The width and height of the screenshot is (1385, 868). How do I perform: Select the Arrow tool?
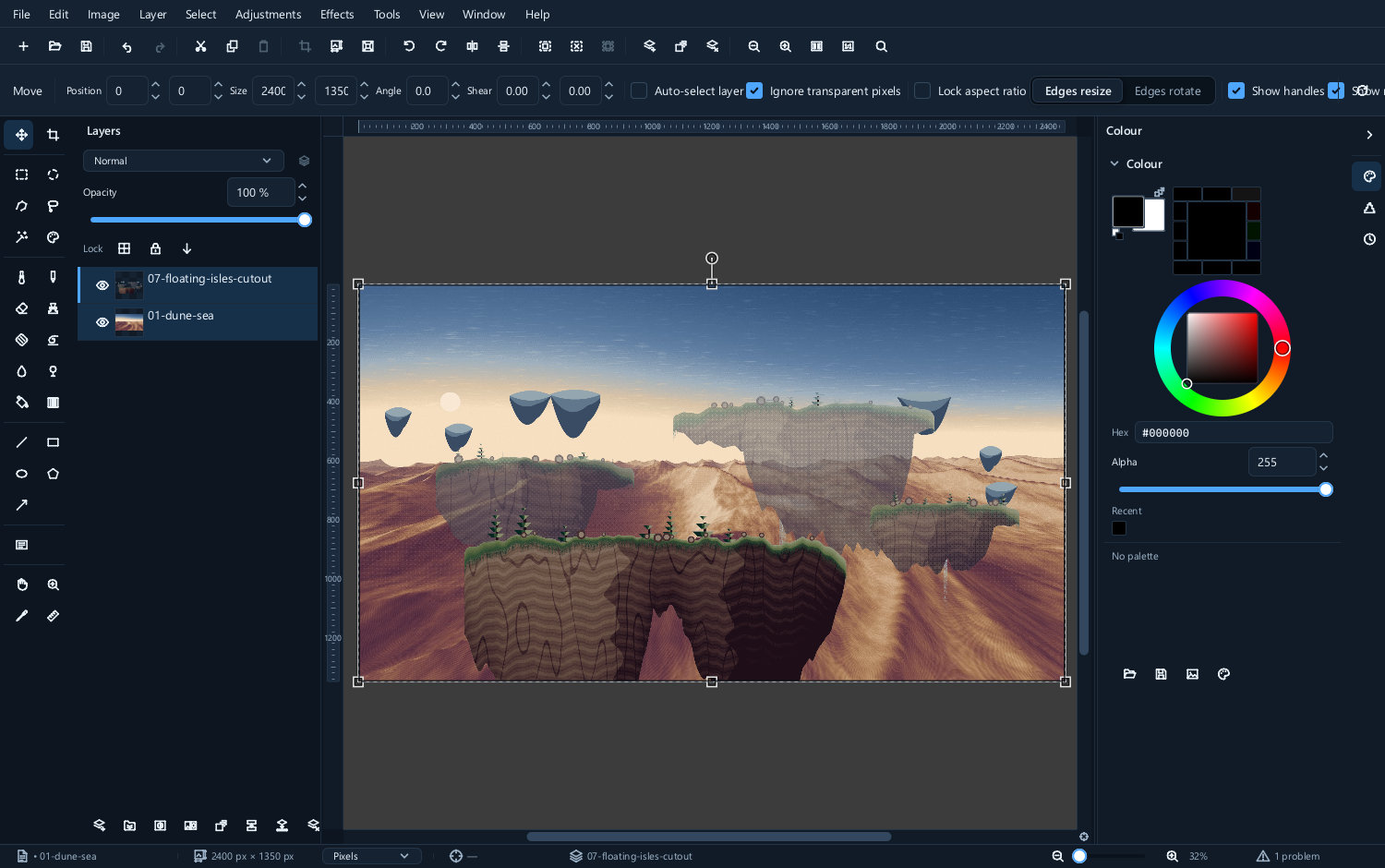pyautogui.click(x=21, y=505)
